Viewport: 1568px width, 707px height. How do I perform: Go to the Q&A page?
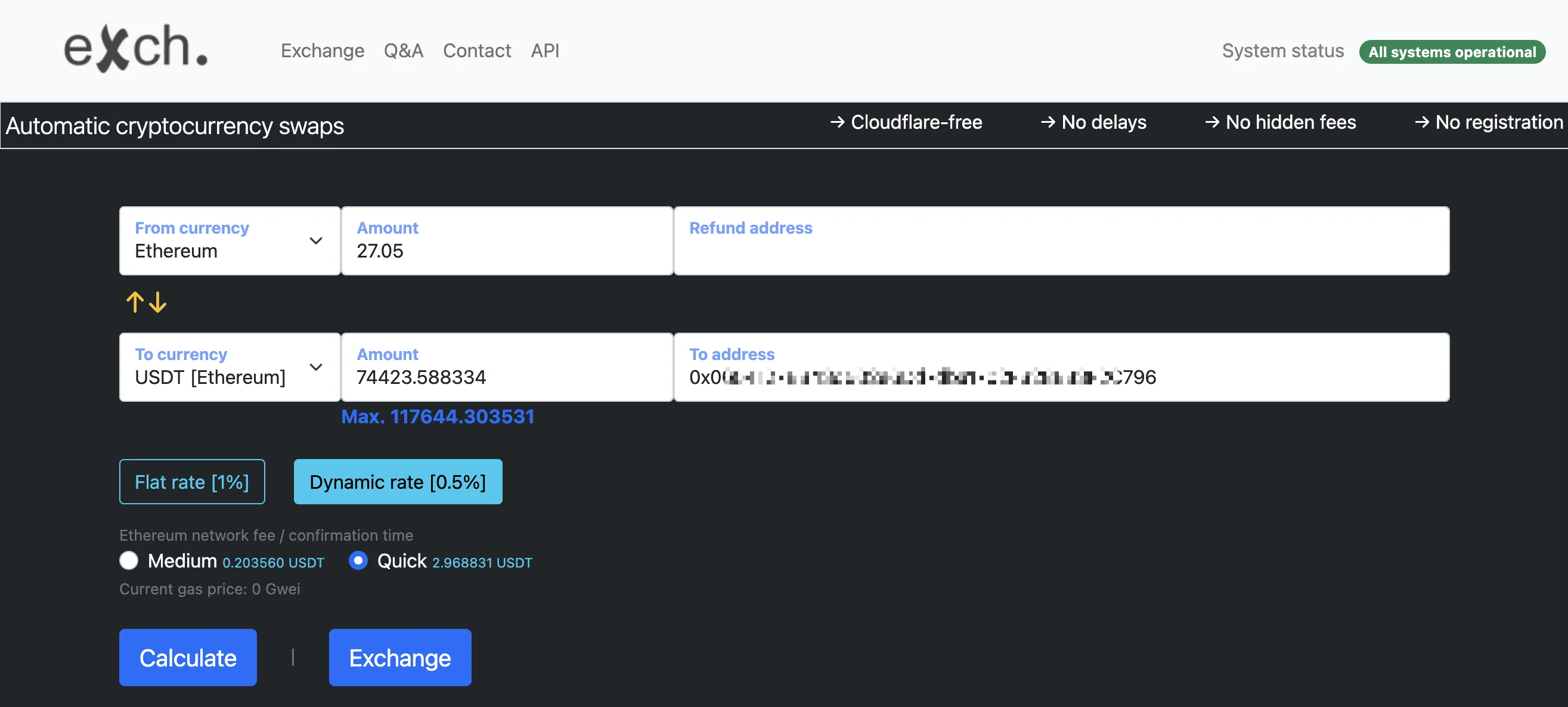tap(403, 51)
